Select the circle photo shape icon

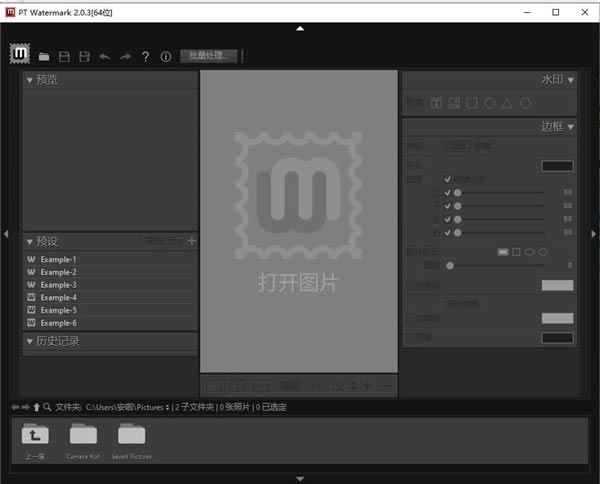click(543, 252)
